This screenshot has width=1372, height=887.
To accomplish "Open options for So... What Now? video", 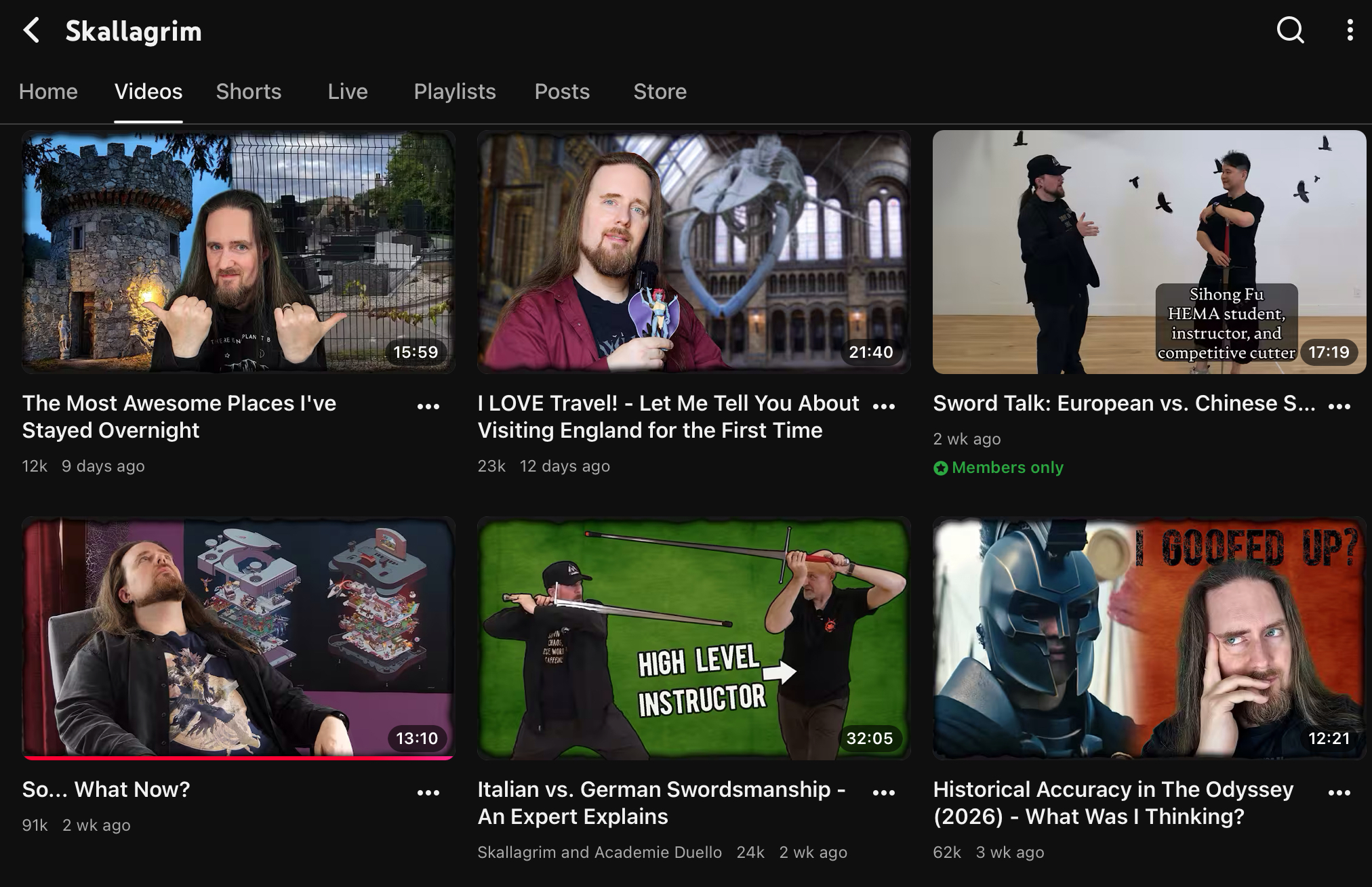I will pyautogui.click(x=428, y=792).
